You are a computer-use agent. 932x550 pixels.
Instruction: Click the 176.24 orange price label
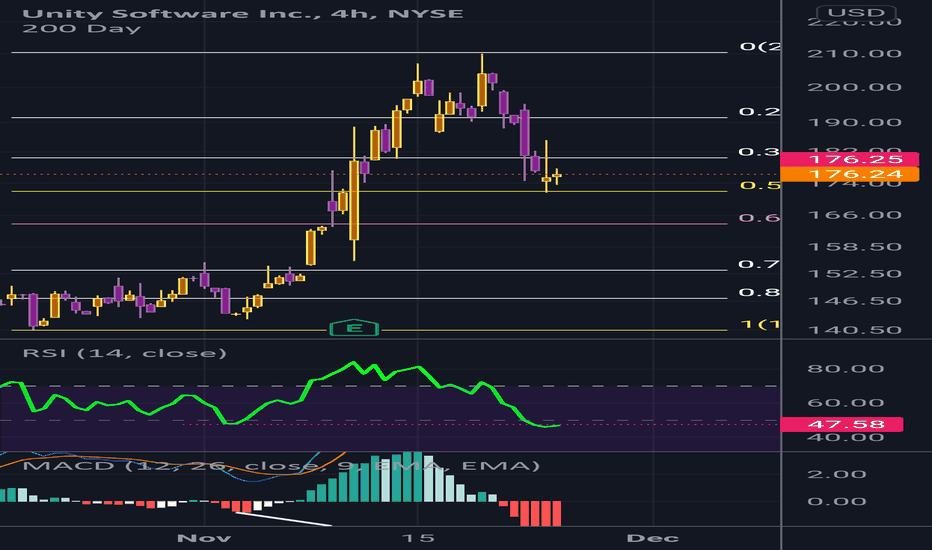(849, 174)
